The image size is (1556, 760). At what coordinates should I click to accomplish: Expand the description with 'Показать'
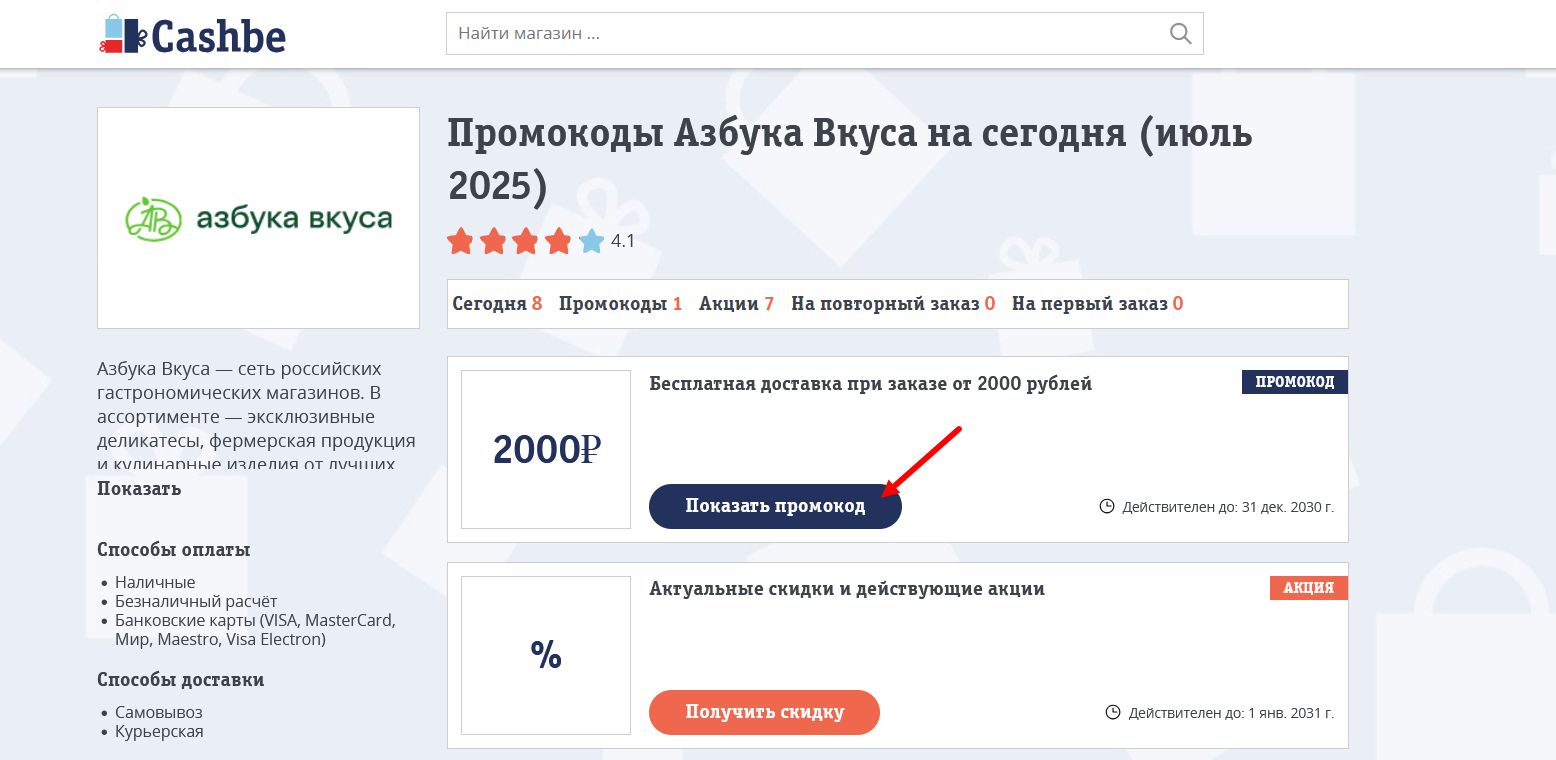[x=139, y=489]
